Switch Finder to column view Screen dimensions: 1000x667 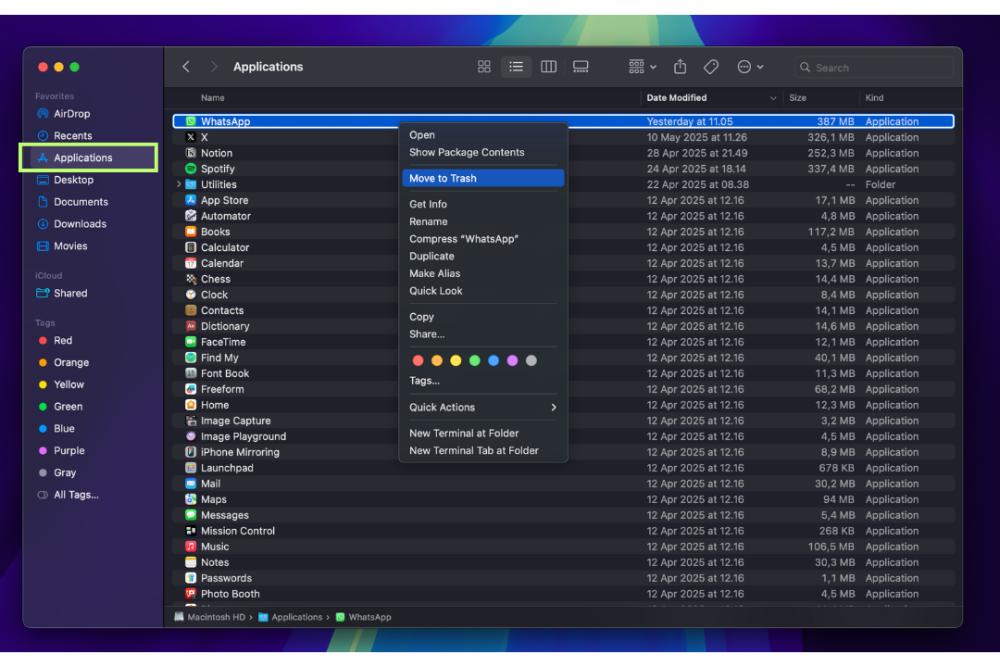tap(548, 67)
